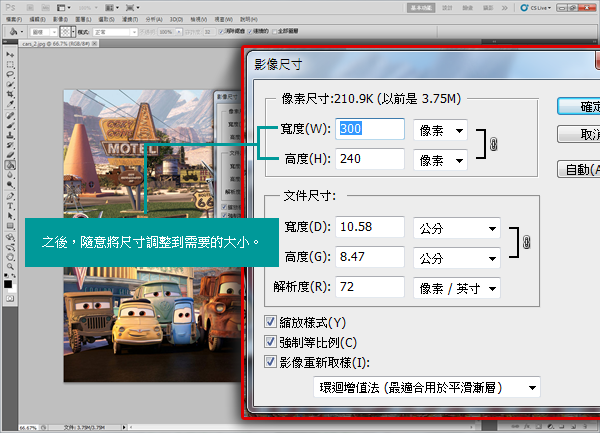Select the Crop tool
This screenshot has width=600, height=433.
pos(10,94)
